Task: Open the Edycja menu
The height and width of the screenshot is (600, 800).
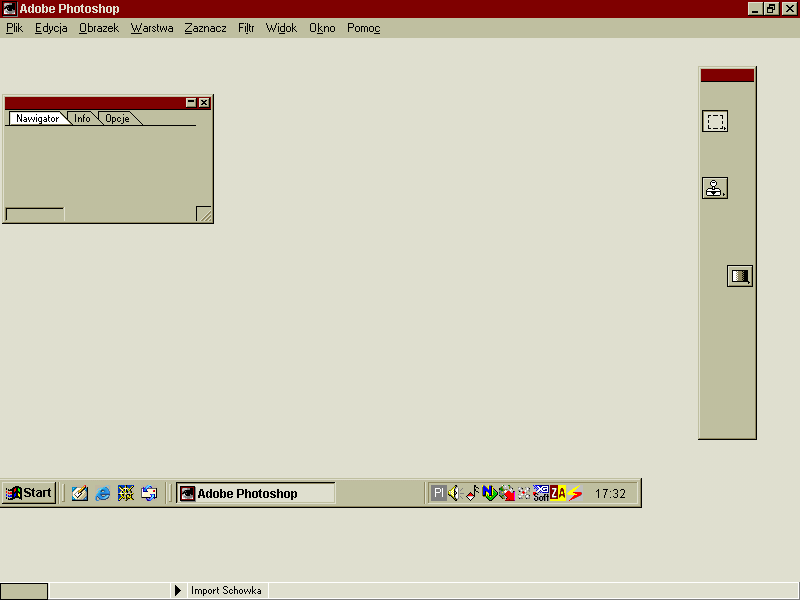Action: click(51, 28)
